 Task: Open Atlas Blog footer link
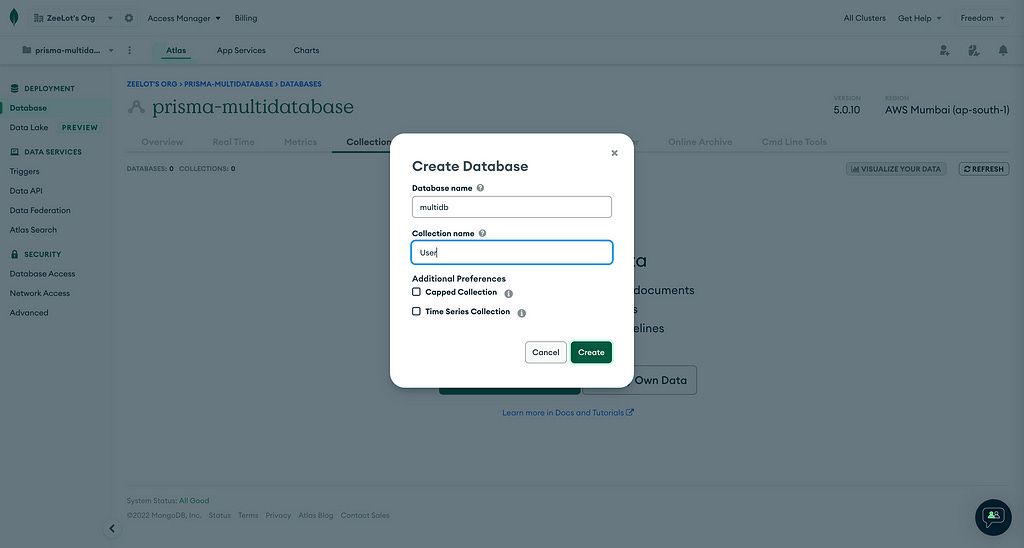click(315, 515)
